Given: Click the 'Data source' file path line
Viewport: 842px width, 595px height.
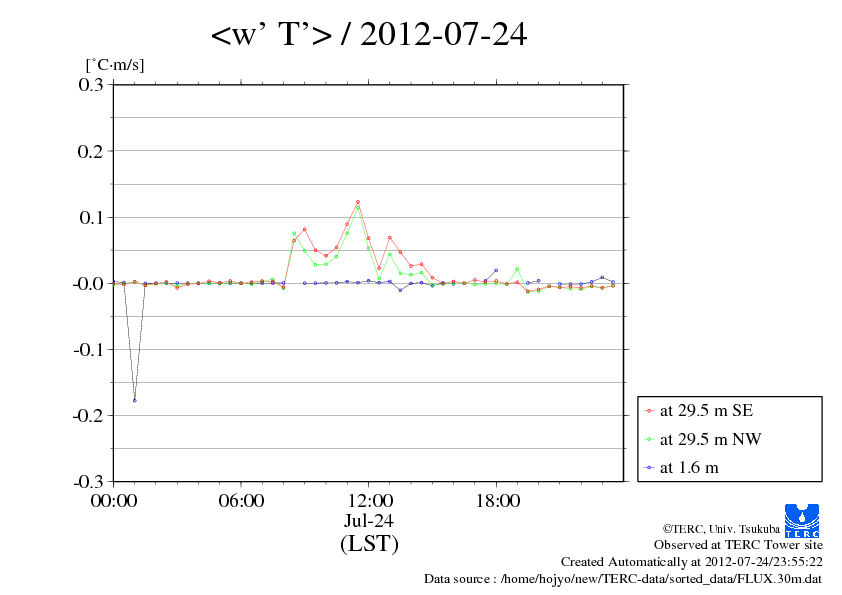Looking at the screenshot, I should point(623,579).
